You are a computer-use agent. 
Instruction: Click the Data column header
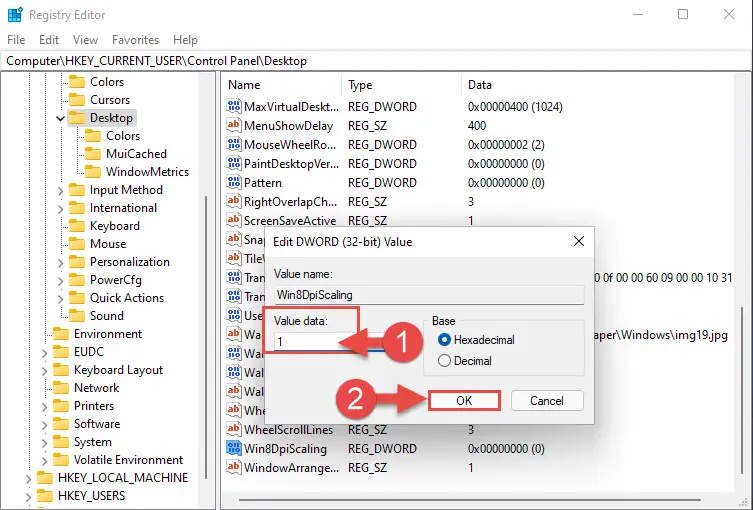tap(598, 85)
